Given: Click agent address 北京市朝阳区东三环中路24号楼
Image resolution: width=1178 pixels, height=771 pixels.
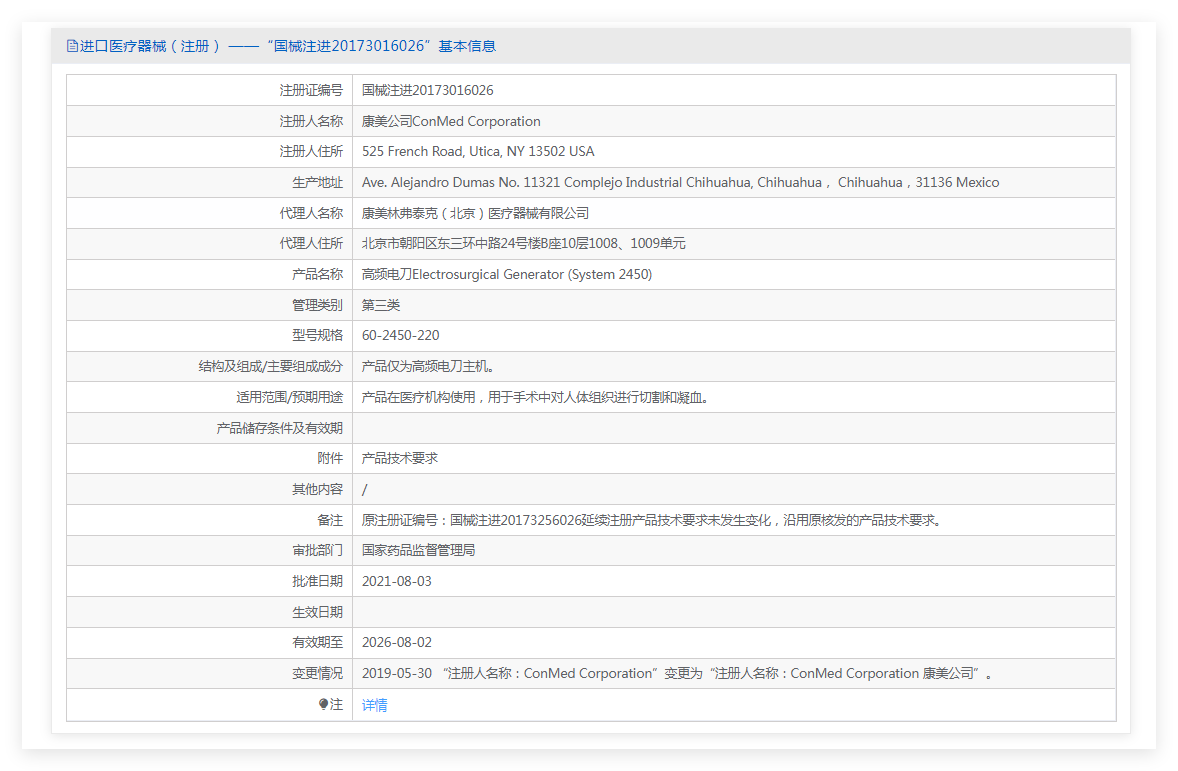Looking at the screenshot, I should point(523,243).
